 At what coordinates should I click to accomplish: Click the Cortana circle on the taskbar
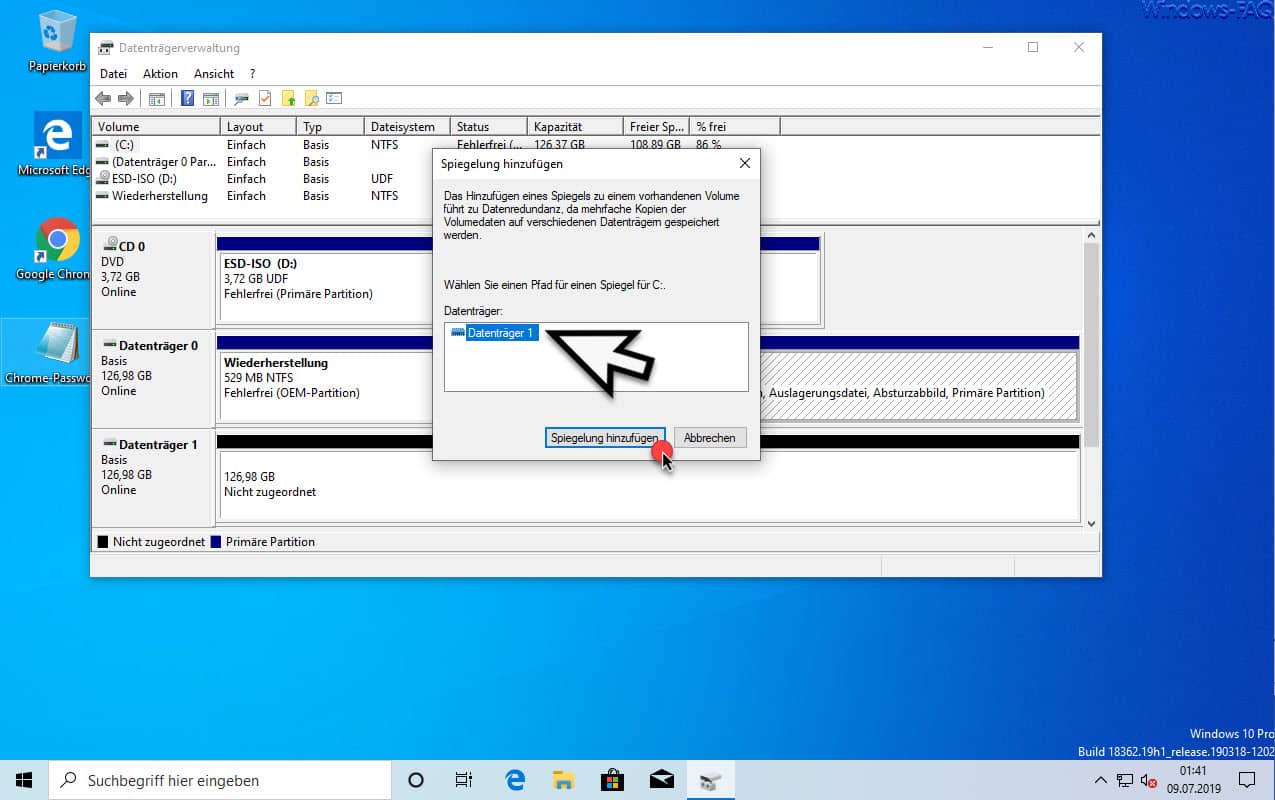[x=416, y=780]
